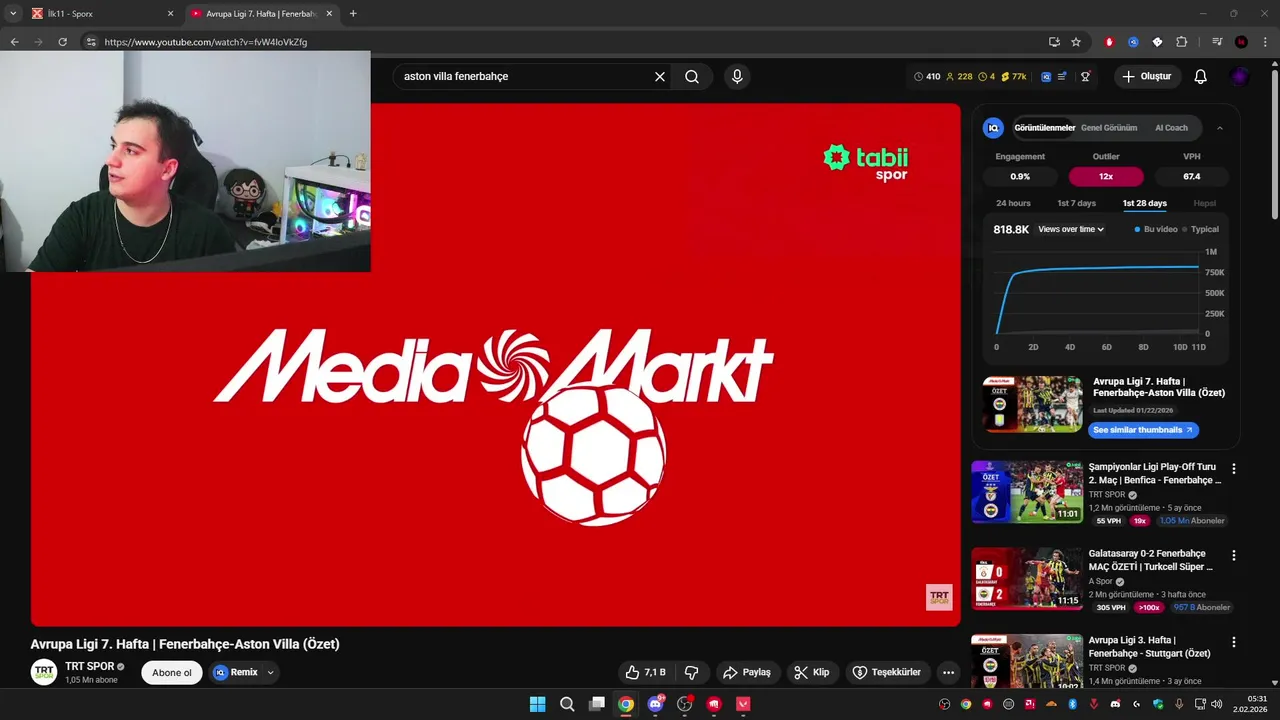Like the video (7,1 B)

[645, 672]
